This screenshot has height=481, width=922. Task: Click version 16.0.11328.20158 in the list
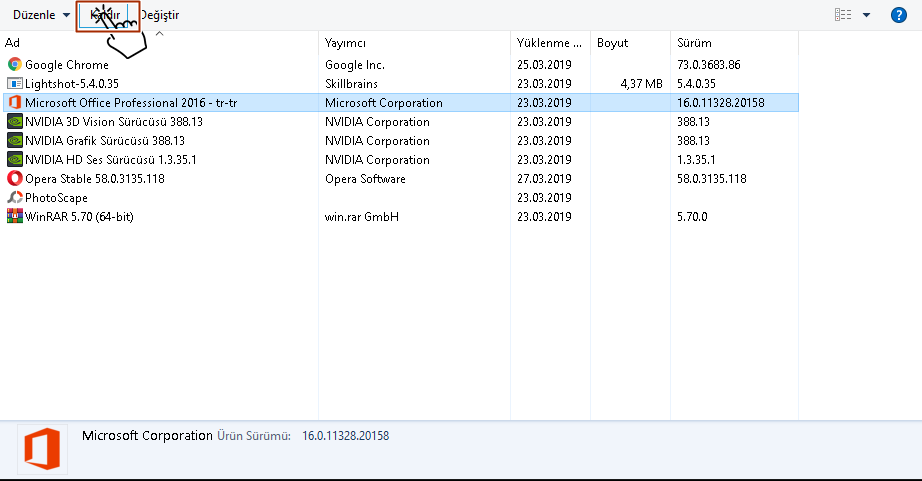click(x=720, y=103)
